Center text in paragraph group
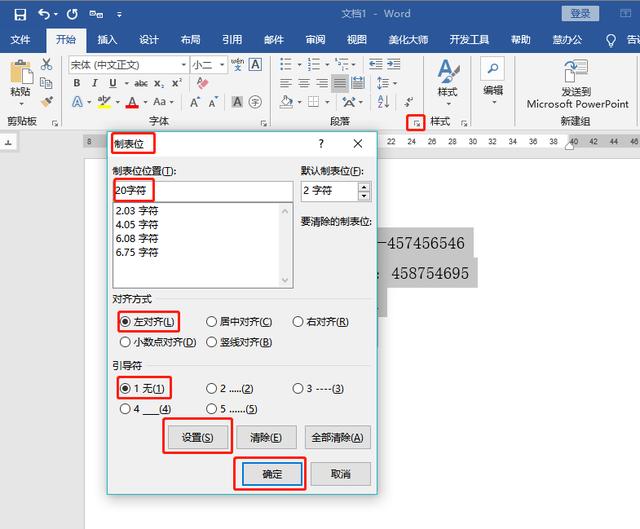Screen dimensions: 640x529 [x=304, y=83]
